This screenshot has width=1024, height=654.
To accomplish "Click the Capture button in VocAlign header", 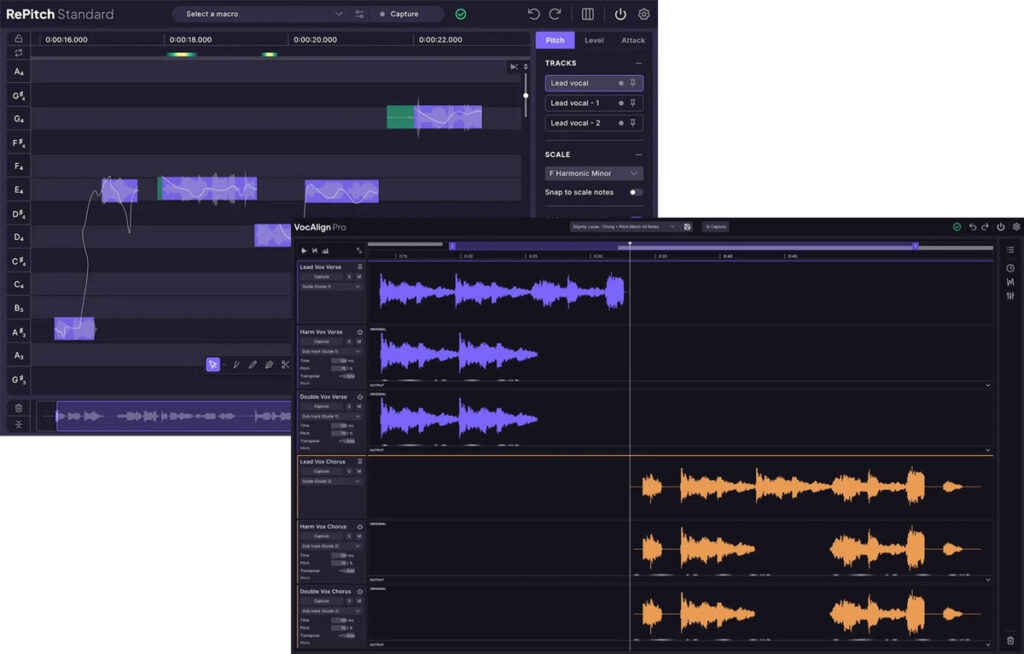I will pyautogui.click(x=715, y=227).
